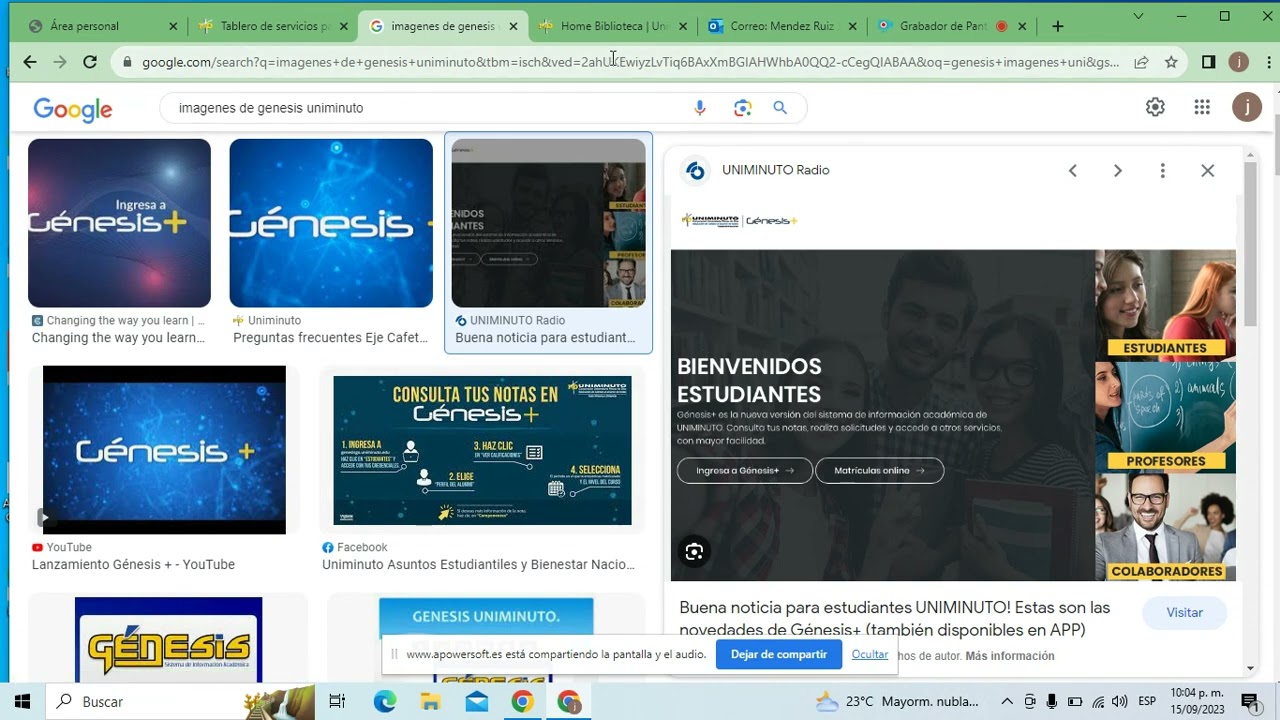The width and height of the screenshot is (1280, 720).
Task: Open YouTube Lanzamiento Génesis+ video thumbnail
Action: click(x=164, y=450)
